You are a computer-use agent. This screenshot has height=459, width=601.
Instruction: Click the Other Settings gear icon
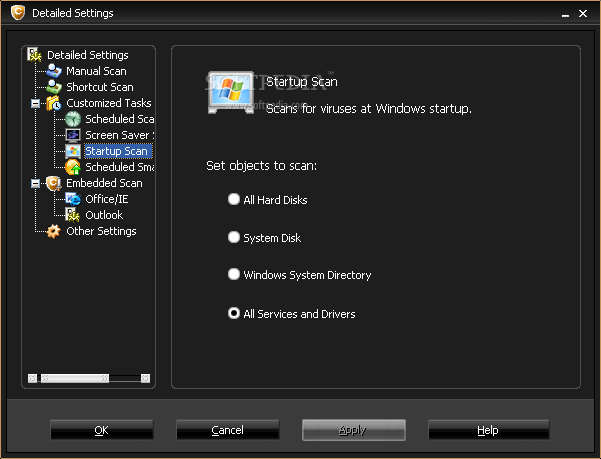[x=54, y=231]
